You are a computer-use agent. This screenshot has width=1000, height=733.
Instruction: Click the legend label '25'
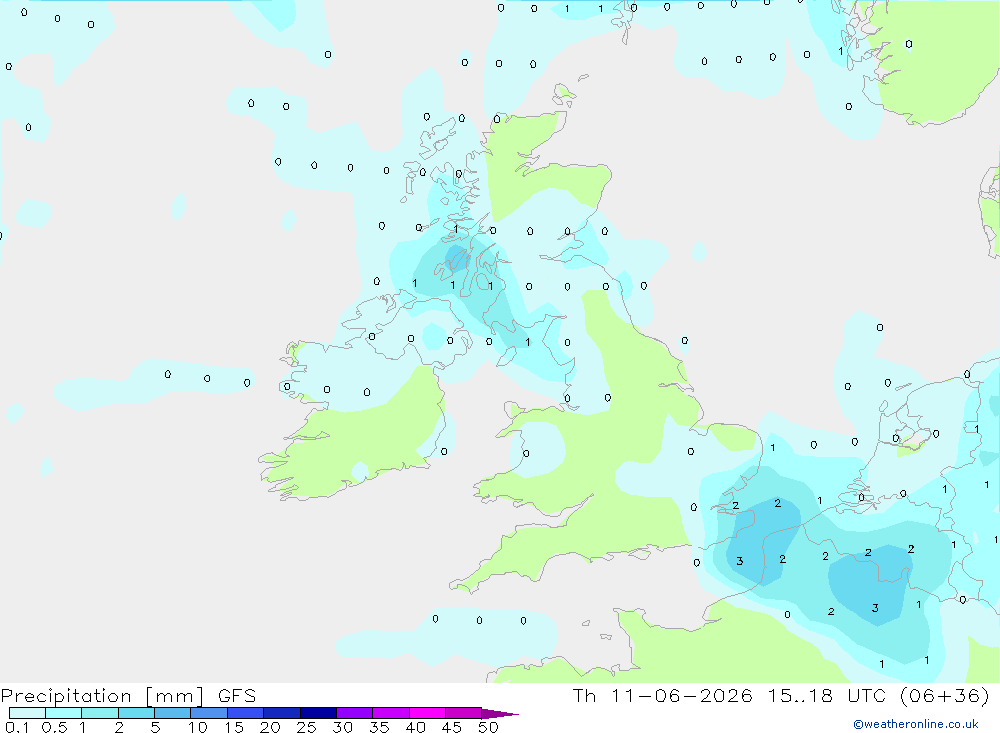(x=307, y=727)
